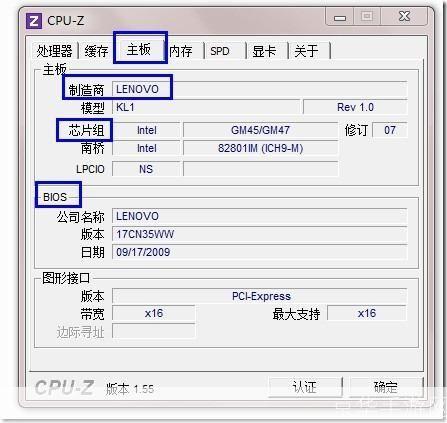Screen dimensions: 447x423
Task: Click the 确定 button
Action: tap(386, 387)
